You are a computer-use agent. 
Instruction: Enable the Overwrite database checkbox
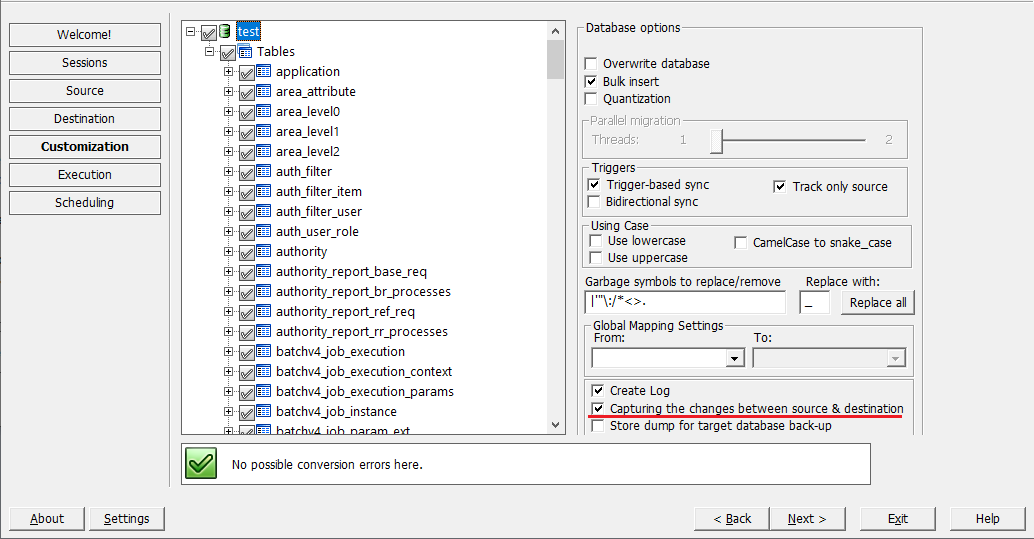pos(591,64)
